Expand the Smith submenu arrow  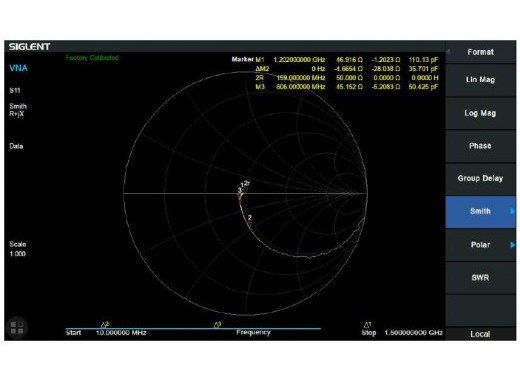click(513, 211)
